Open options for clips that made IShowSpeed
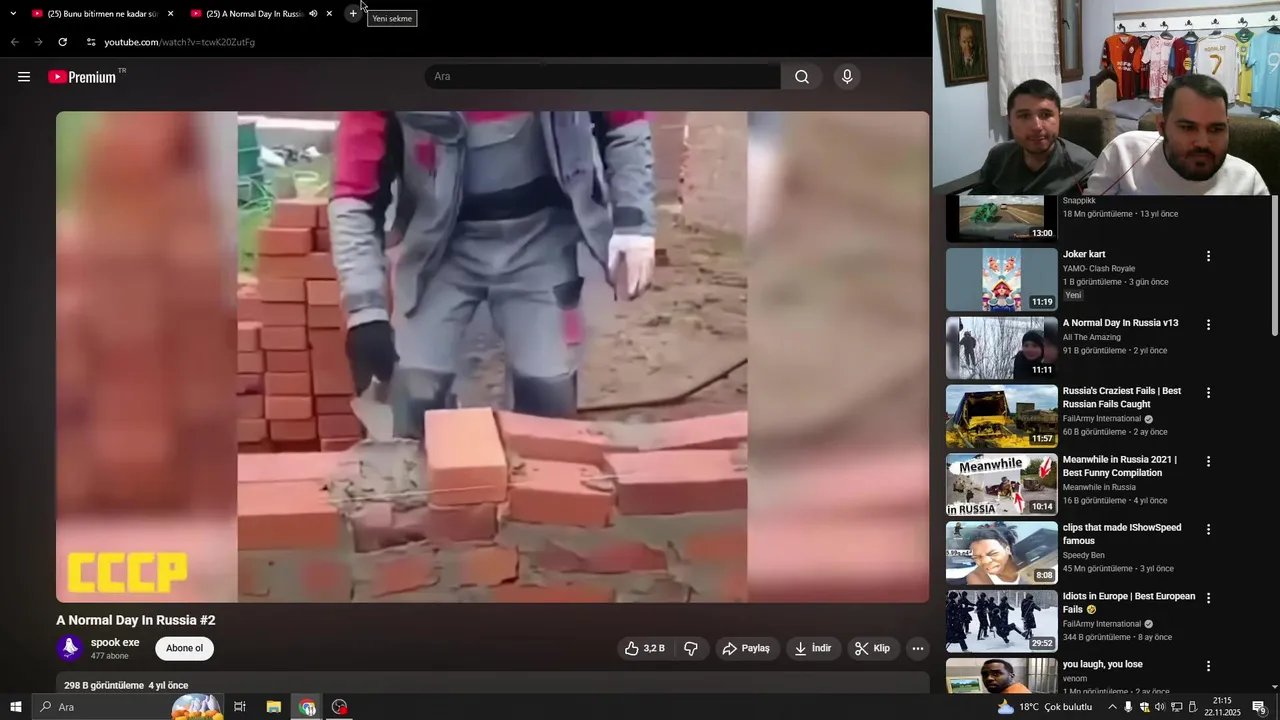Viewport: 1280px width, 720px height. 1208,530
